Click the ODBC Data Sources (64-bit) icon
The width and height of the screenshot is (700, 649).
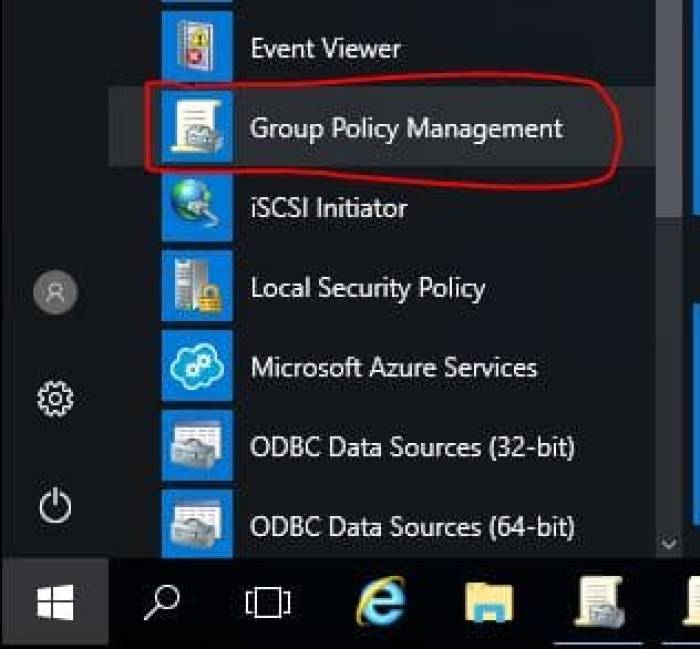click(197, 524)
